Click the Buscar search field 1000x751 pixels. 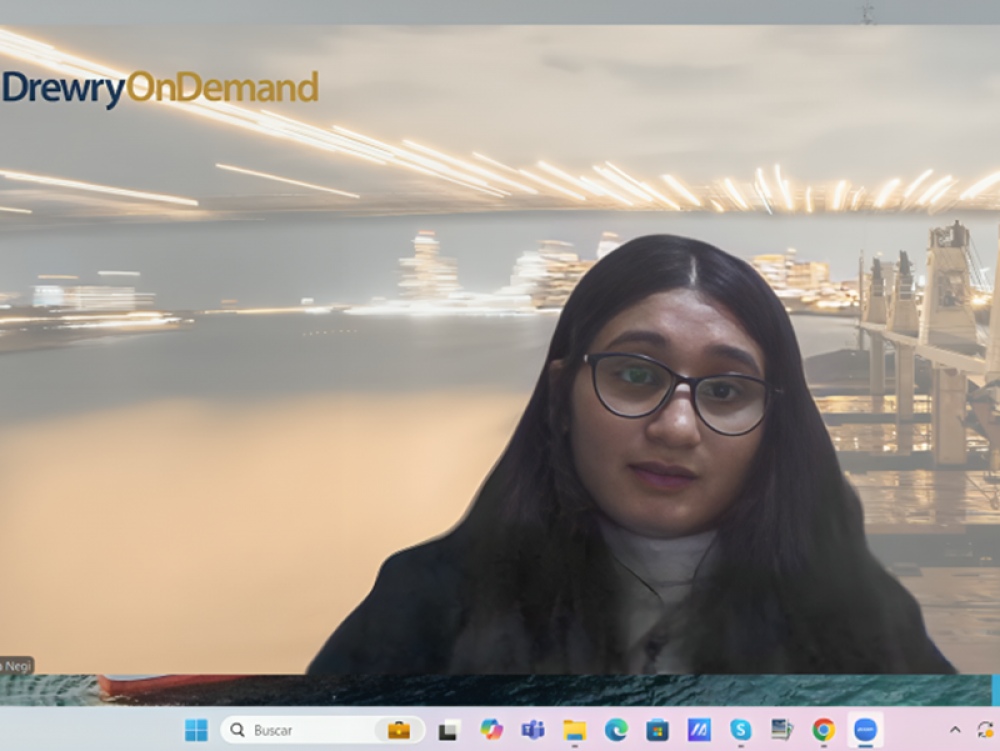click(x=300, y=730)
